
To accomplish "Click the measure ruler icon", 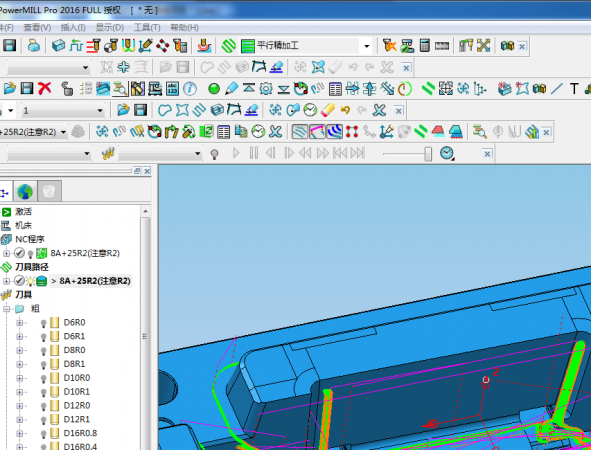I will click(442, 46).
